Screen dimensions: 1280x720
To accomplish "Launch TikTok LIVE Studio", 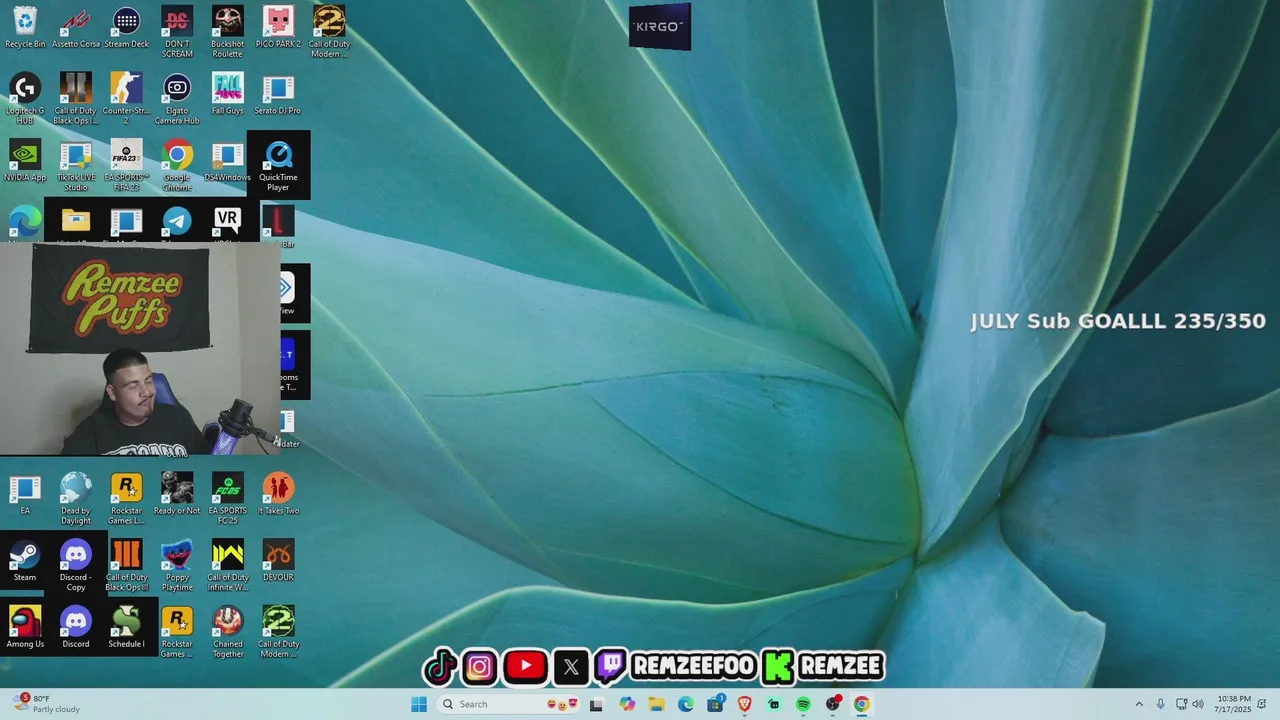I will (76, 165).
